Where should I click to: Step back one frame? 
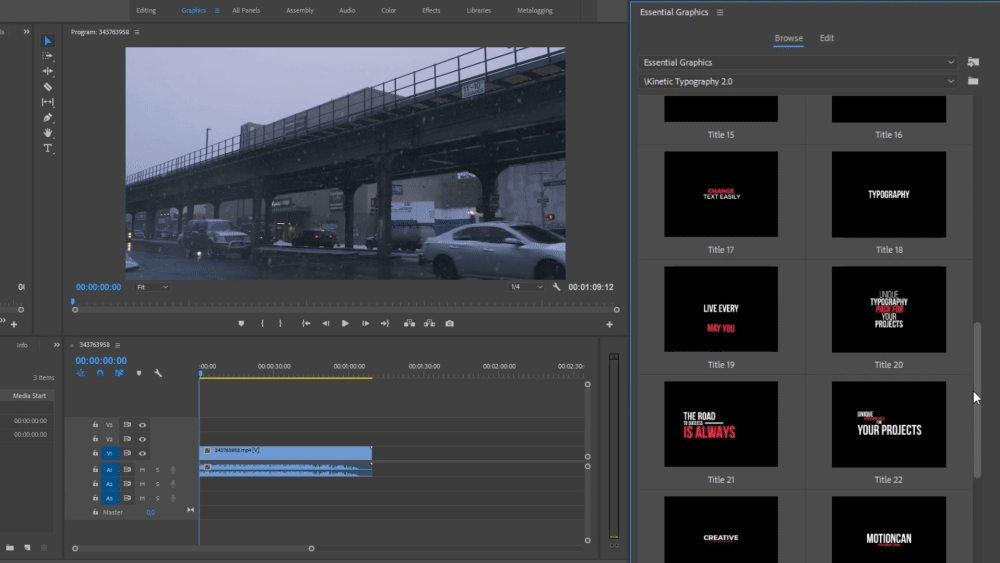tap(326, 324)
